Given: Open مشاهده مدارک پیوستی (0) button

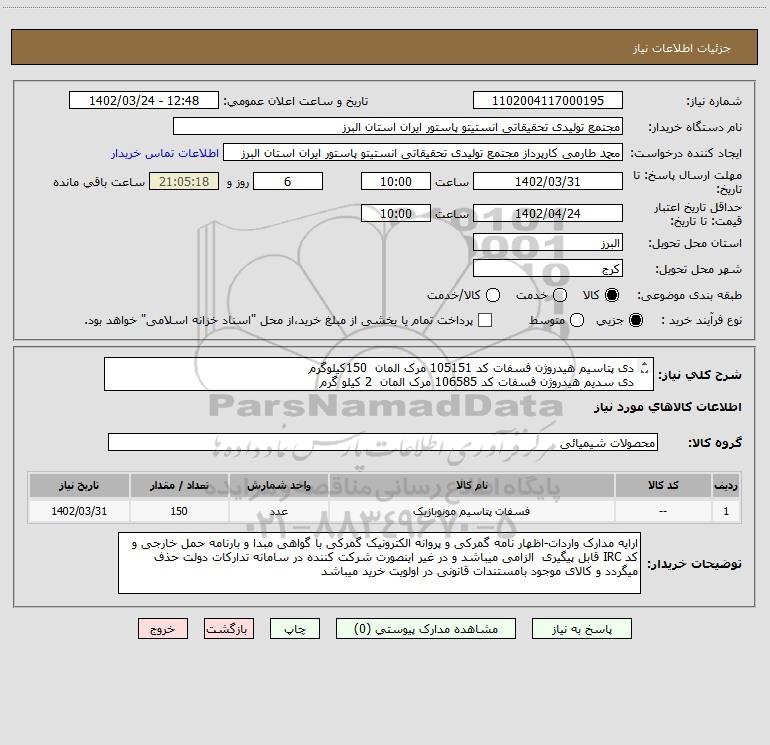Looking at the screenshot, I should (426, 629).
